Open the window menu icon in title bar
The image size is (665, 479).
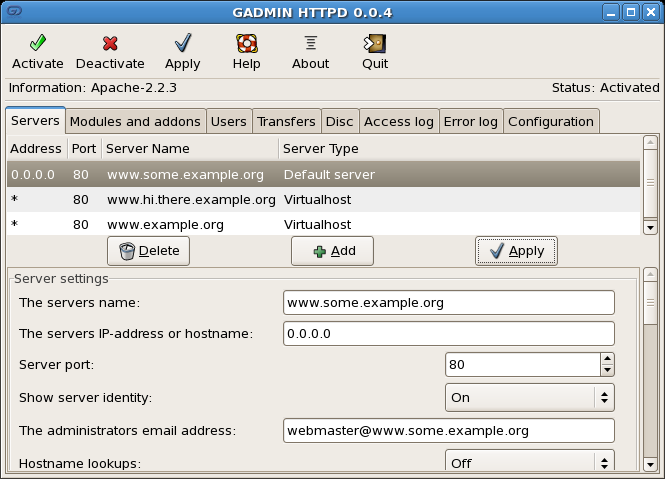12,12
